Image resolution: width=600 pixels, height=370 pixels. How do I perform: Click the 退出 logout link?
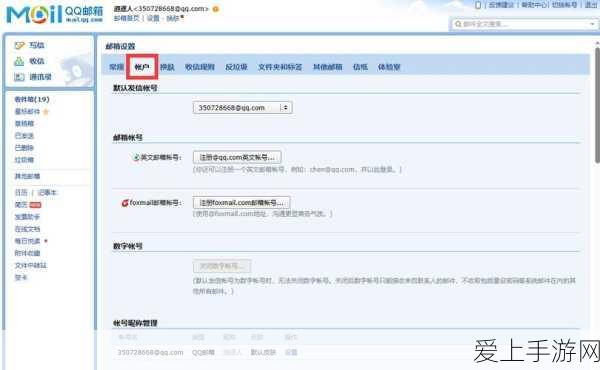(591, 5)
